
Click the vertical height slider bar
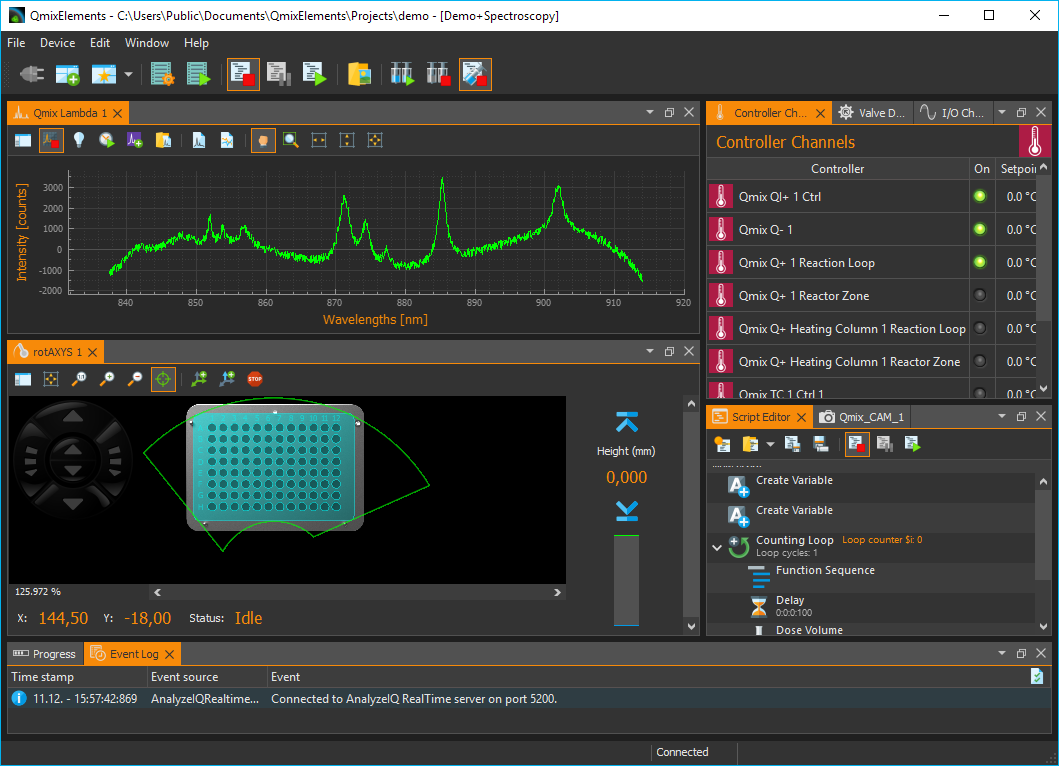(x=625, y=580)
